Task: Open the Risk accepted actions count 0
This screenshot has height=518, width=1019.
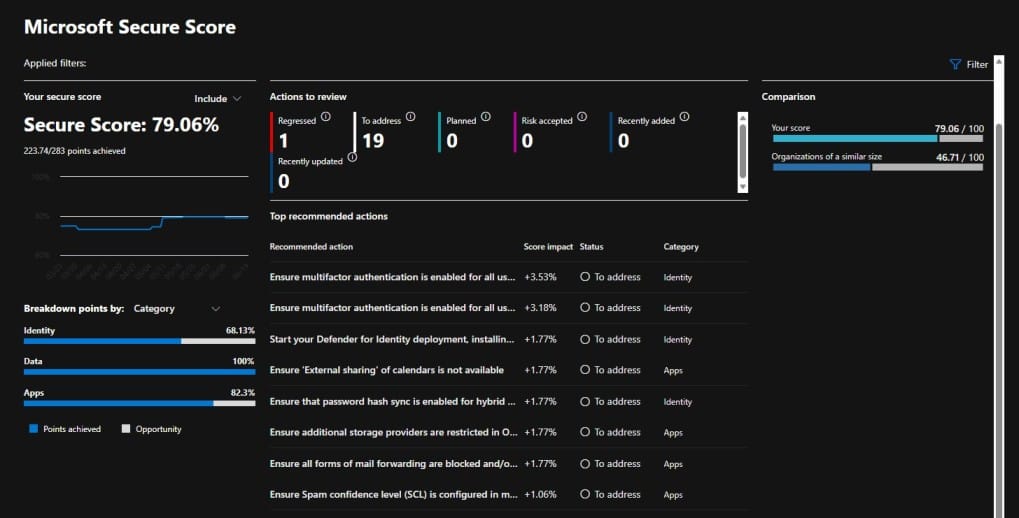Action: [527, 140]
